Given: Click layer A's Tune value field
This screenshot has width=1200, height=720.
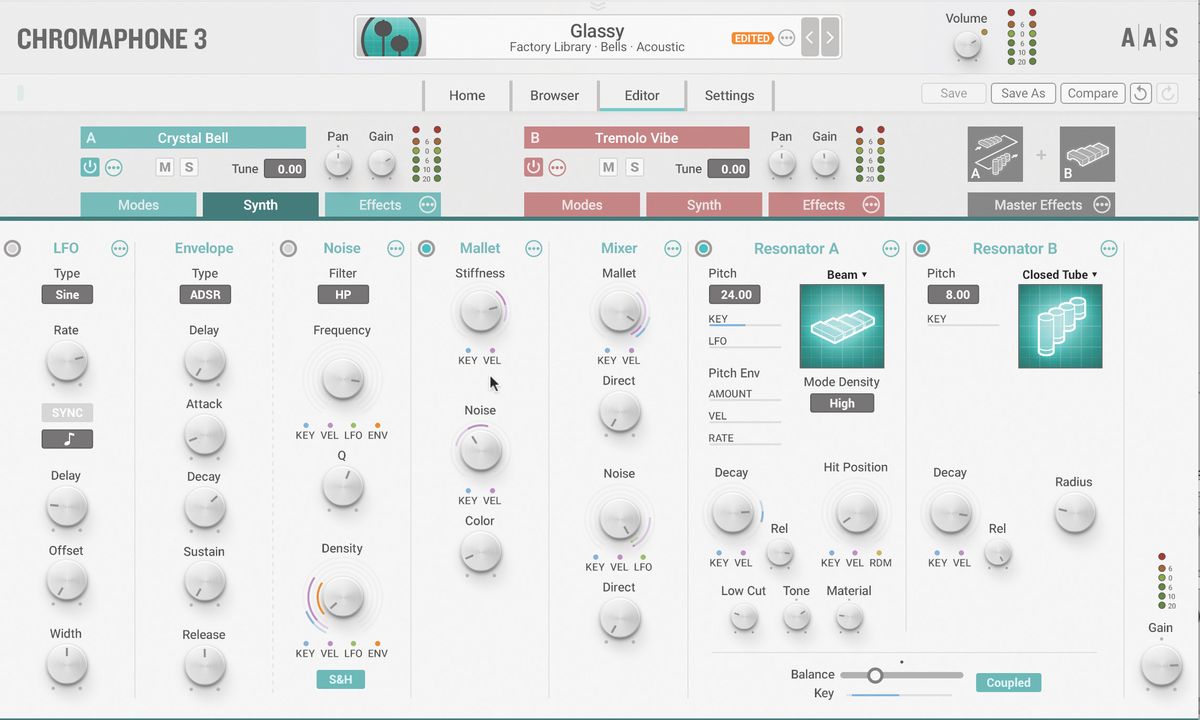Looking at the screenshot, I should (x=287, y=168).
